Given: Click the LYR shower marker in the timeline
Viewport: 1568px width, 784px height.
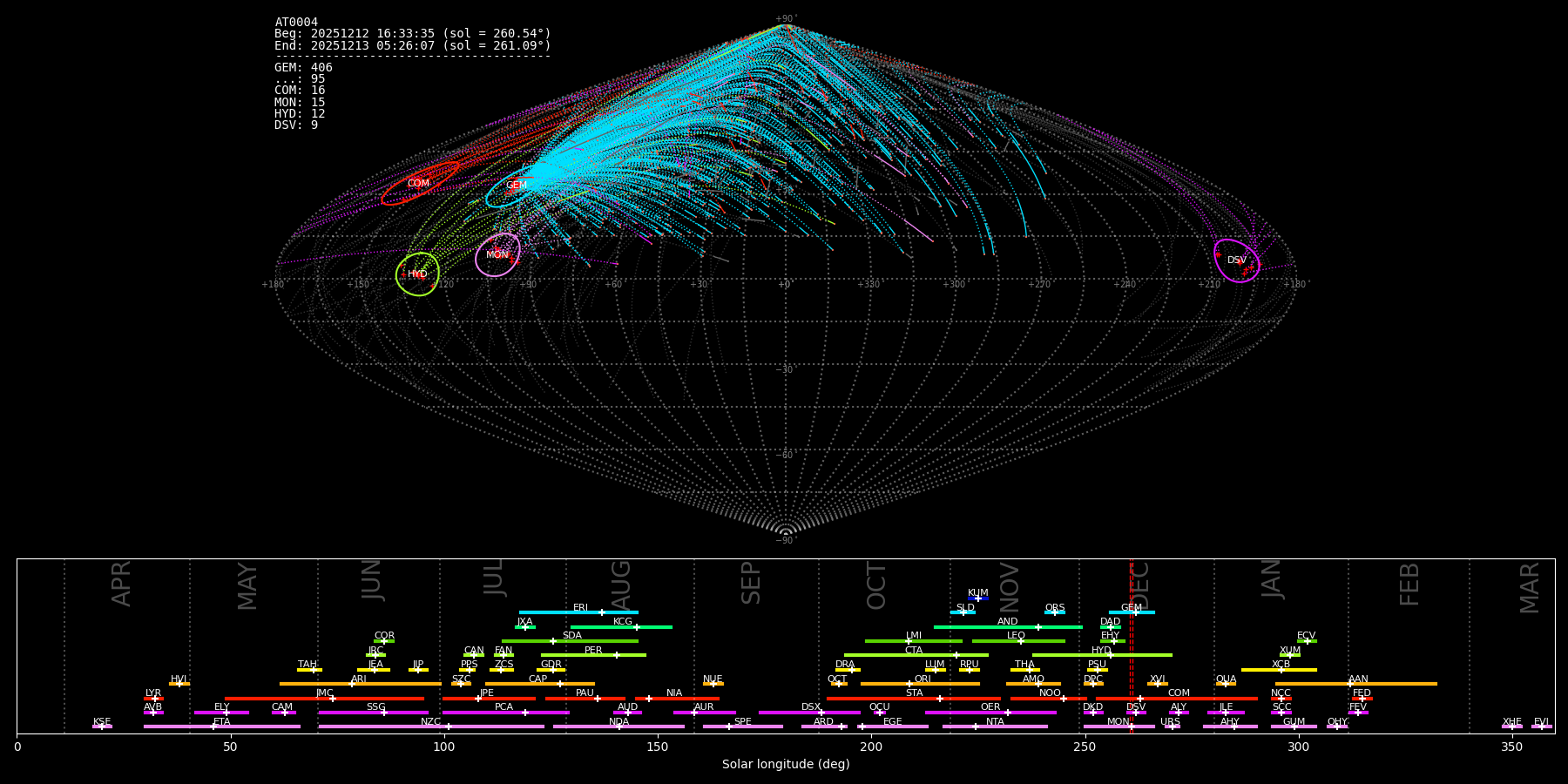Looking at the screenshot, I should 153,698.
